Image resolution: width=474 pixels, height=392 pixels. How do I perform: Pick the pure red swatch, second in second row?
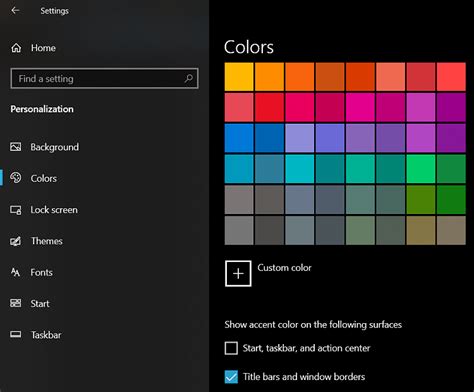[x=269, y=107]
